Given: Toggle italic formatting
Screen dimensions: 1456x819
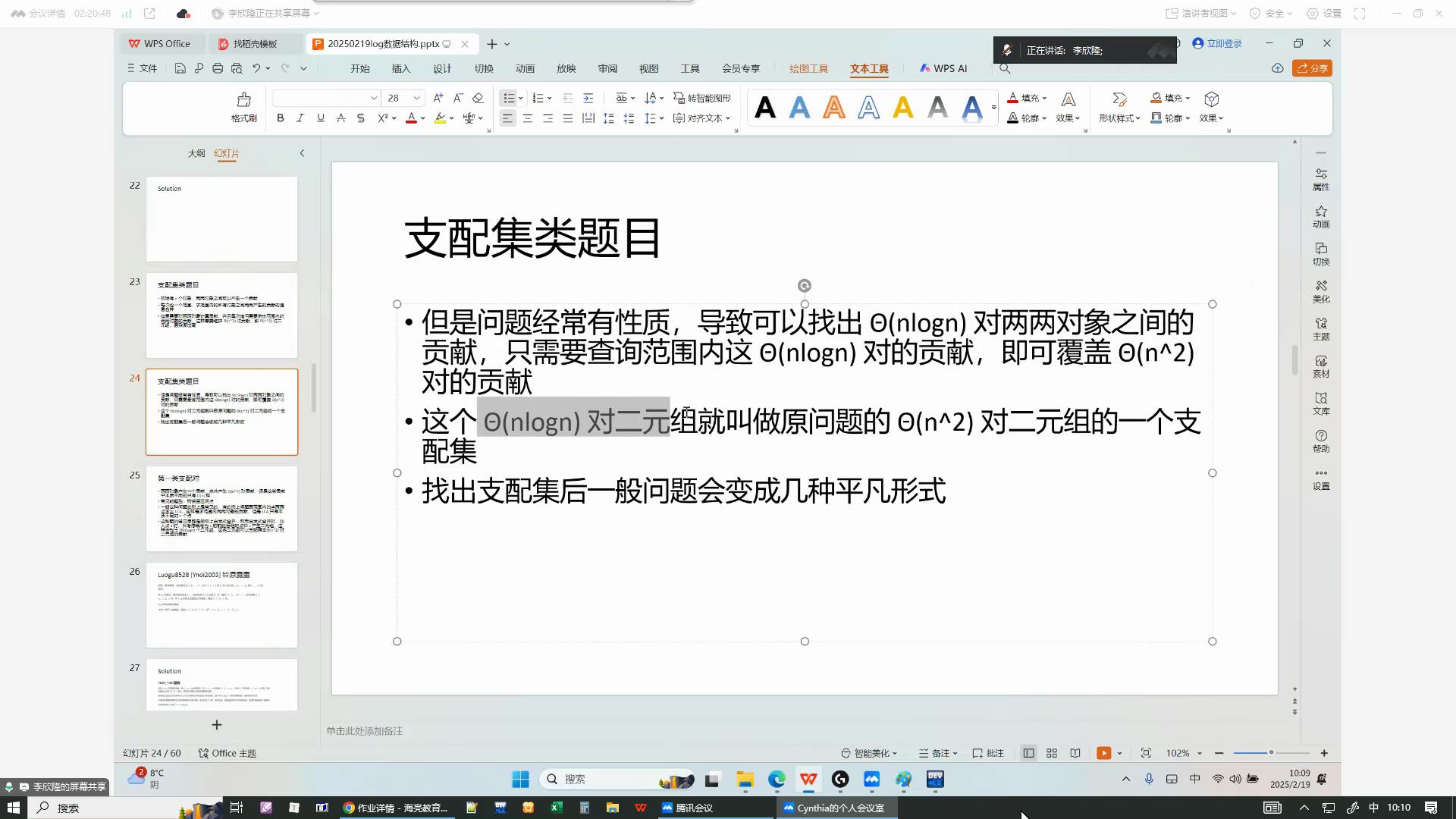Looking at the screenshot, I should click(300, 118).
